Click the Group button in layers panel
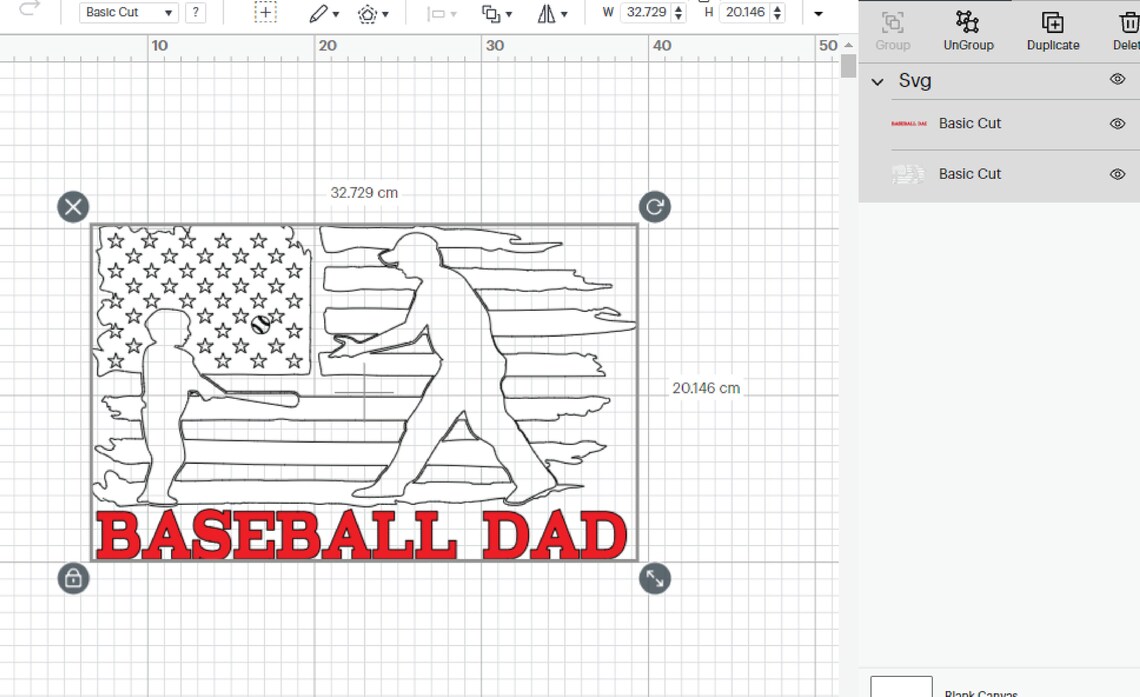This screenshot has height=697, width=1140. tap(892, 28)
